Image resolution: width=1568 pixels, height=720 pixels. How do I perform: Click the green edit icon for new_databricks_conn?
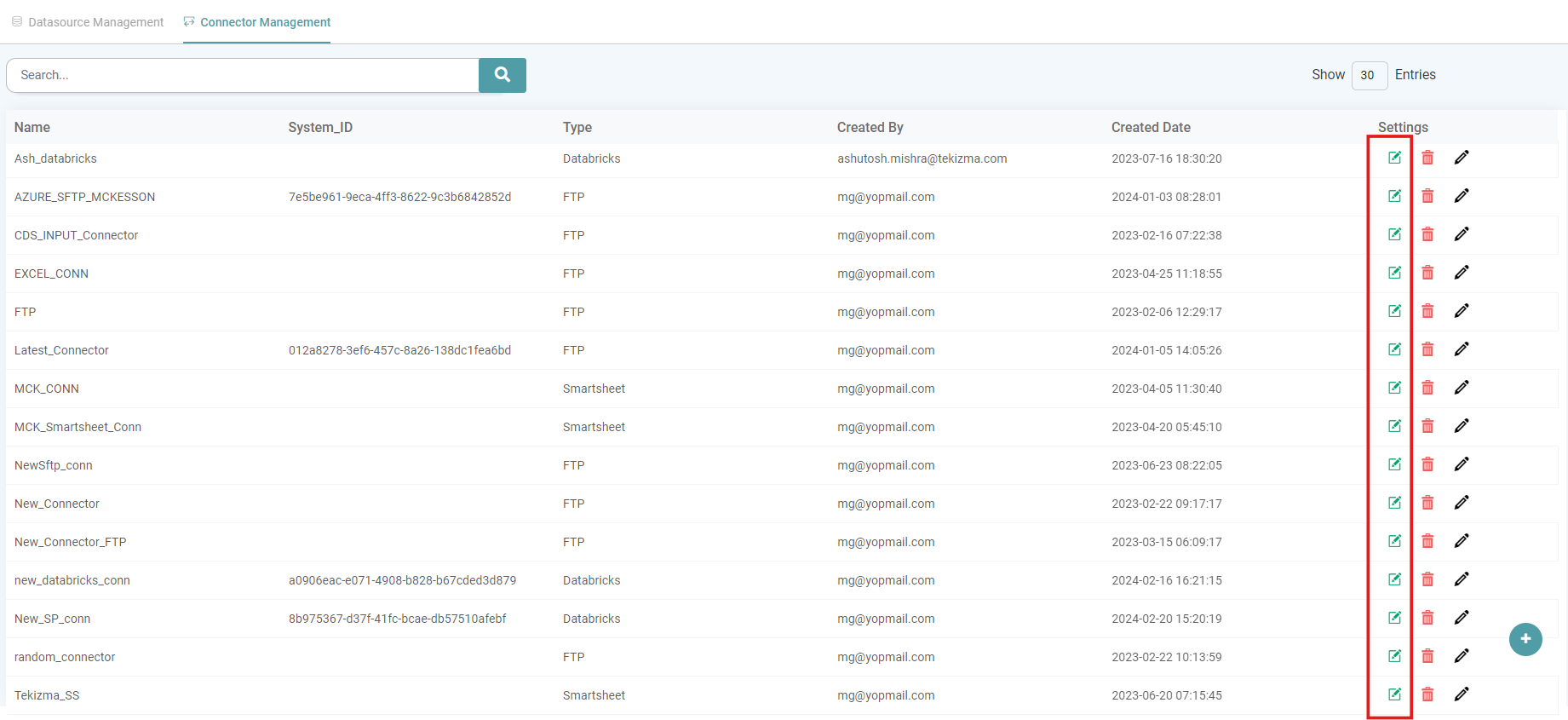click(x=1394, y=579)
